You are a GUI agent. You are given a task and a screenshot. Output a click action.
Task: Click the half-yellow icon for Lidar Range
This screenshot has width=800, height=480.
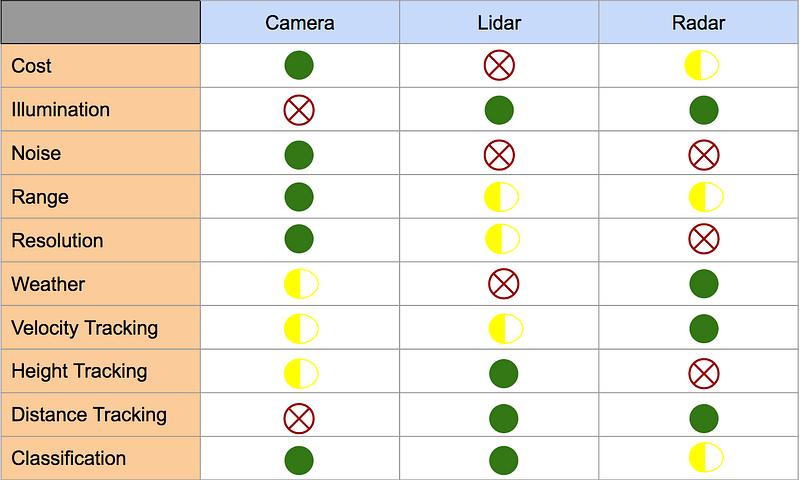tap(502, 197)
